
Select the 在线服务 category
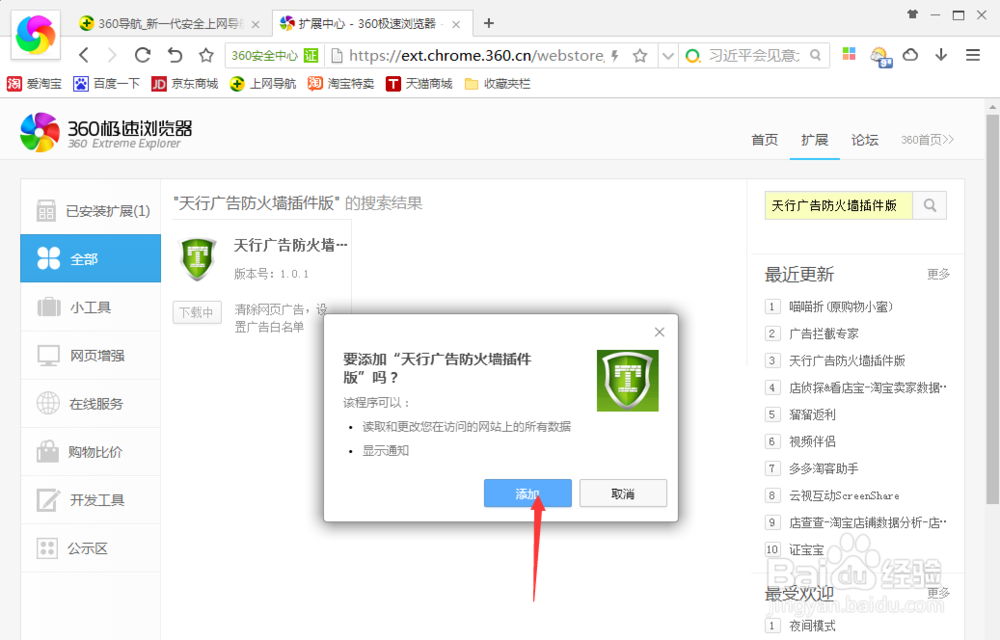[91, 404]
